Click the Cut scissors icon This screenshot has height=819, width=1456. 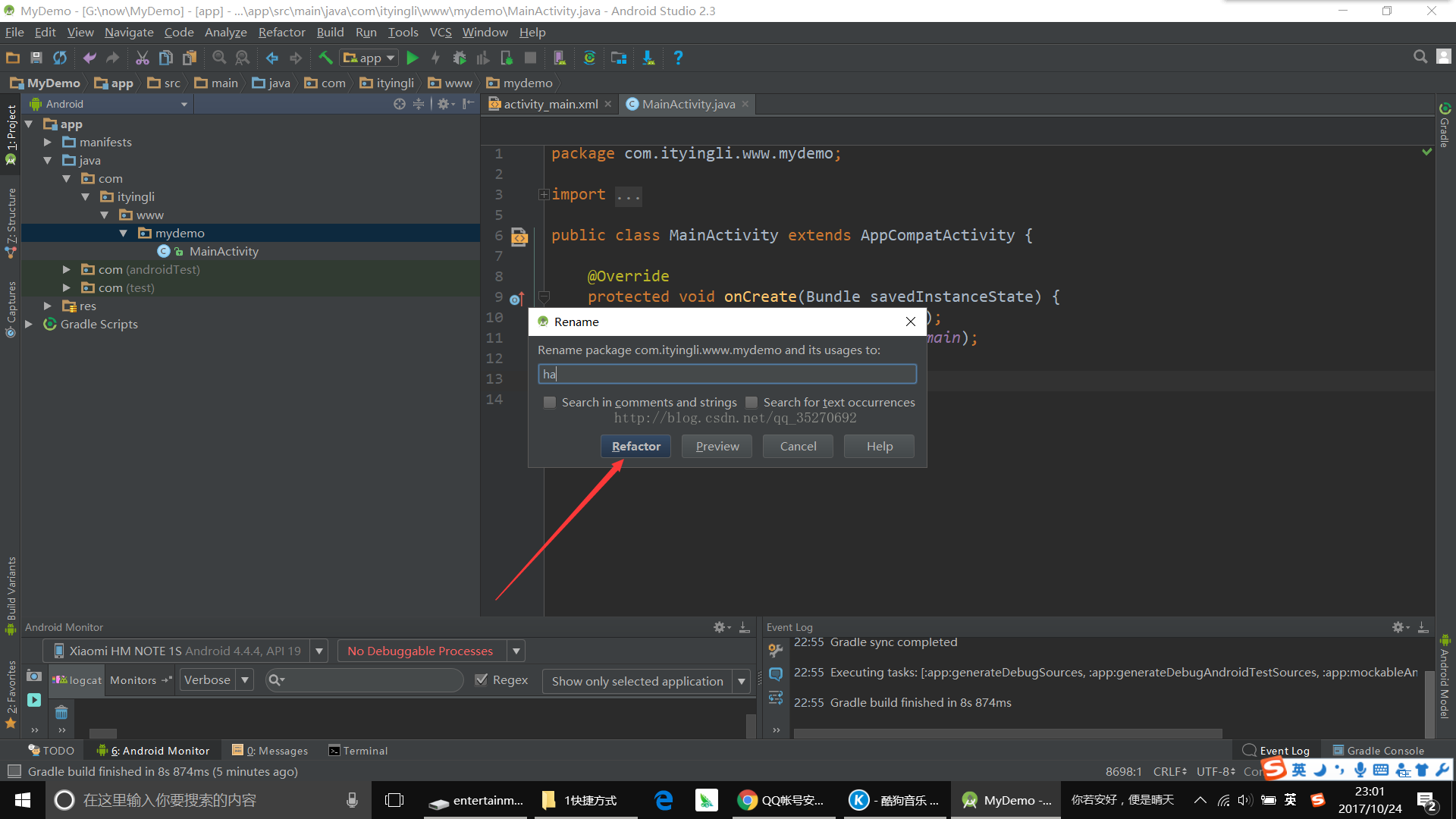(x=143, y=58)
